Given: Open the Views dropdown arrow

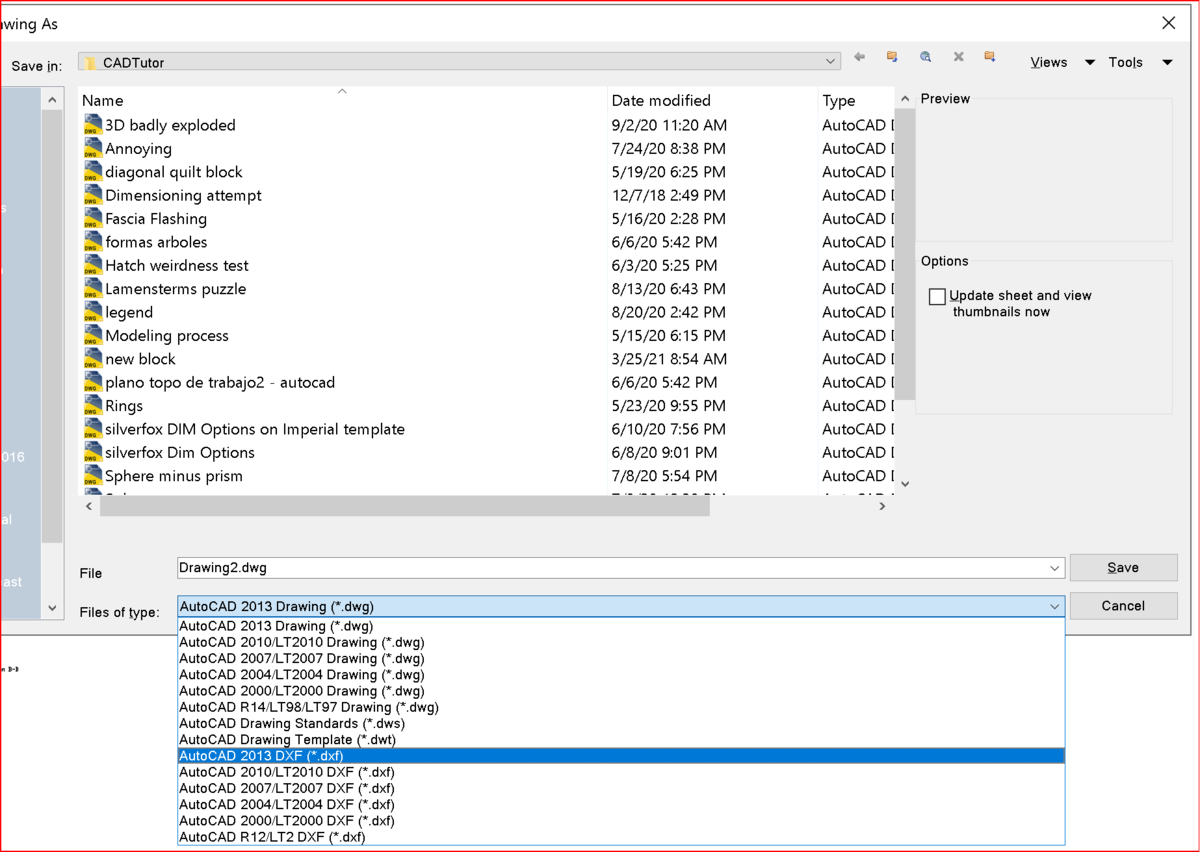Looking at the screenshot, I should [x=1090, y=62].
